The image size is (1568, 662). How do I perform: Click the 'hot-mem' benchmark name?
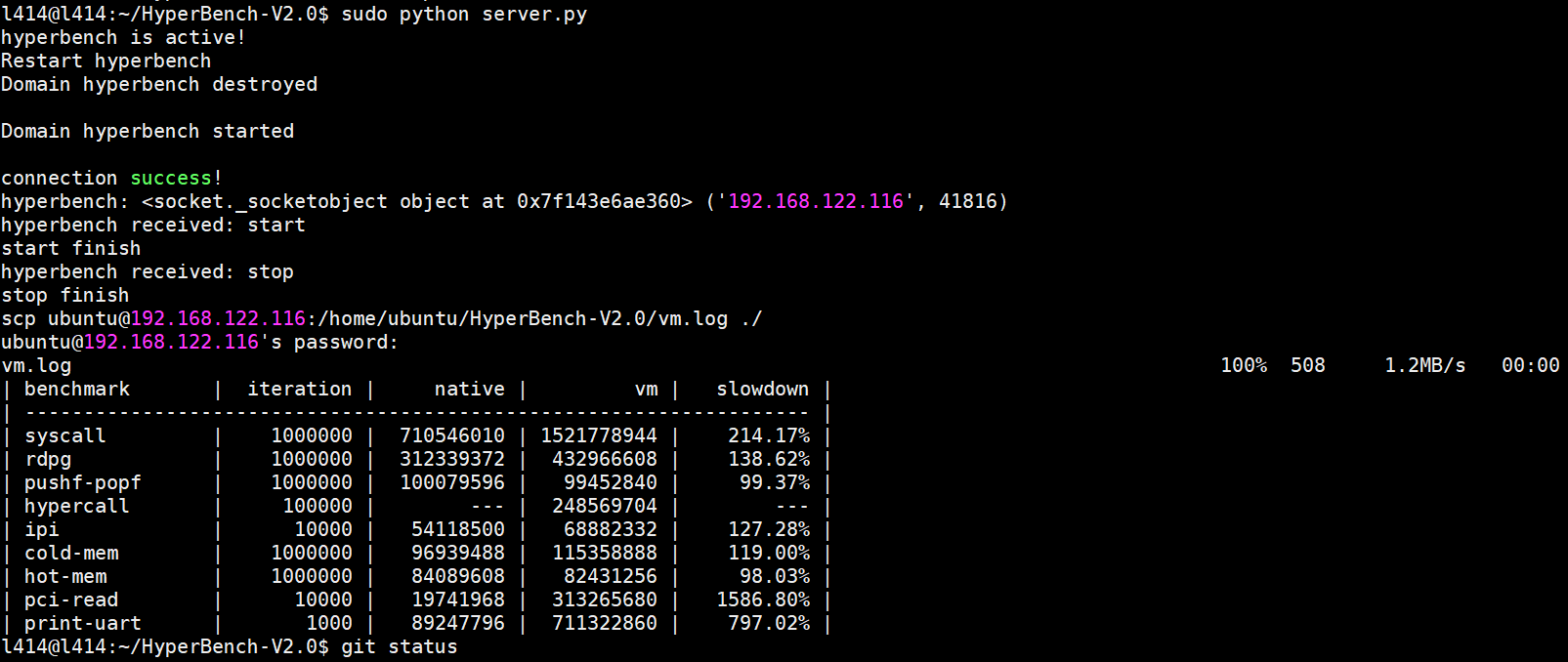coord(65,576)
